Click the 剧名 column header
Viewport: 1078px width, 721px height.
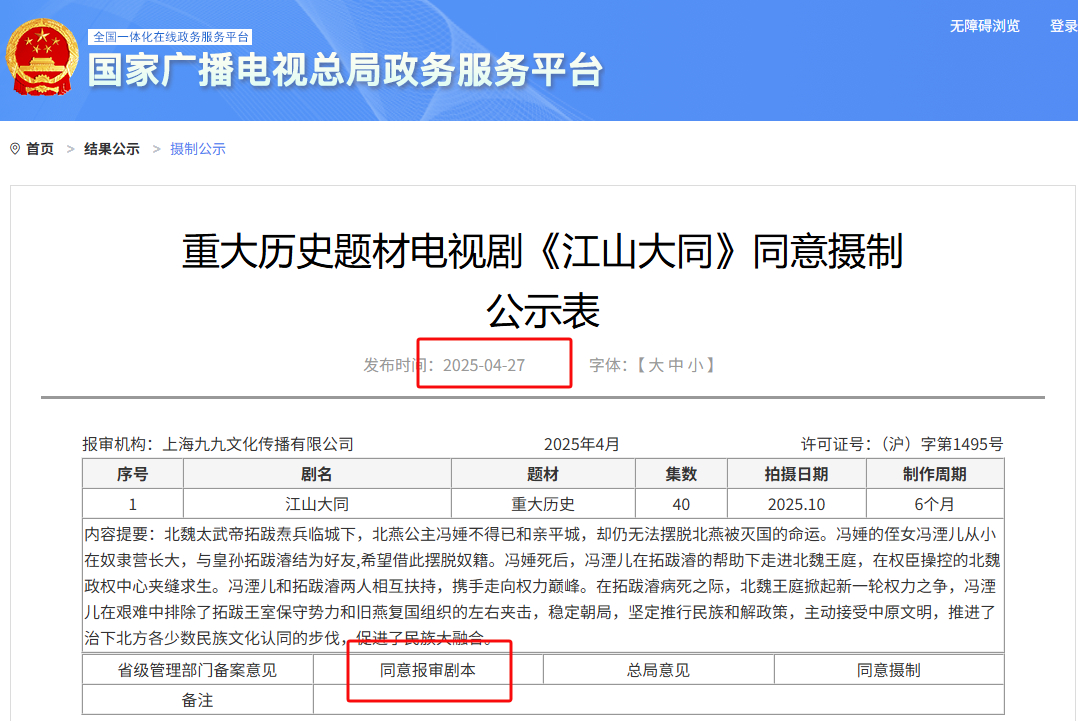pos(317,474)
